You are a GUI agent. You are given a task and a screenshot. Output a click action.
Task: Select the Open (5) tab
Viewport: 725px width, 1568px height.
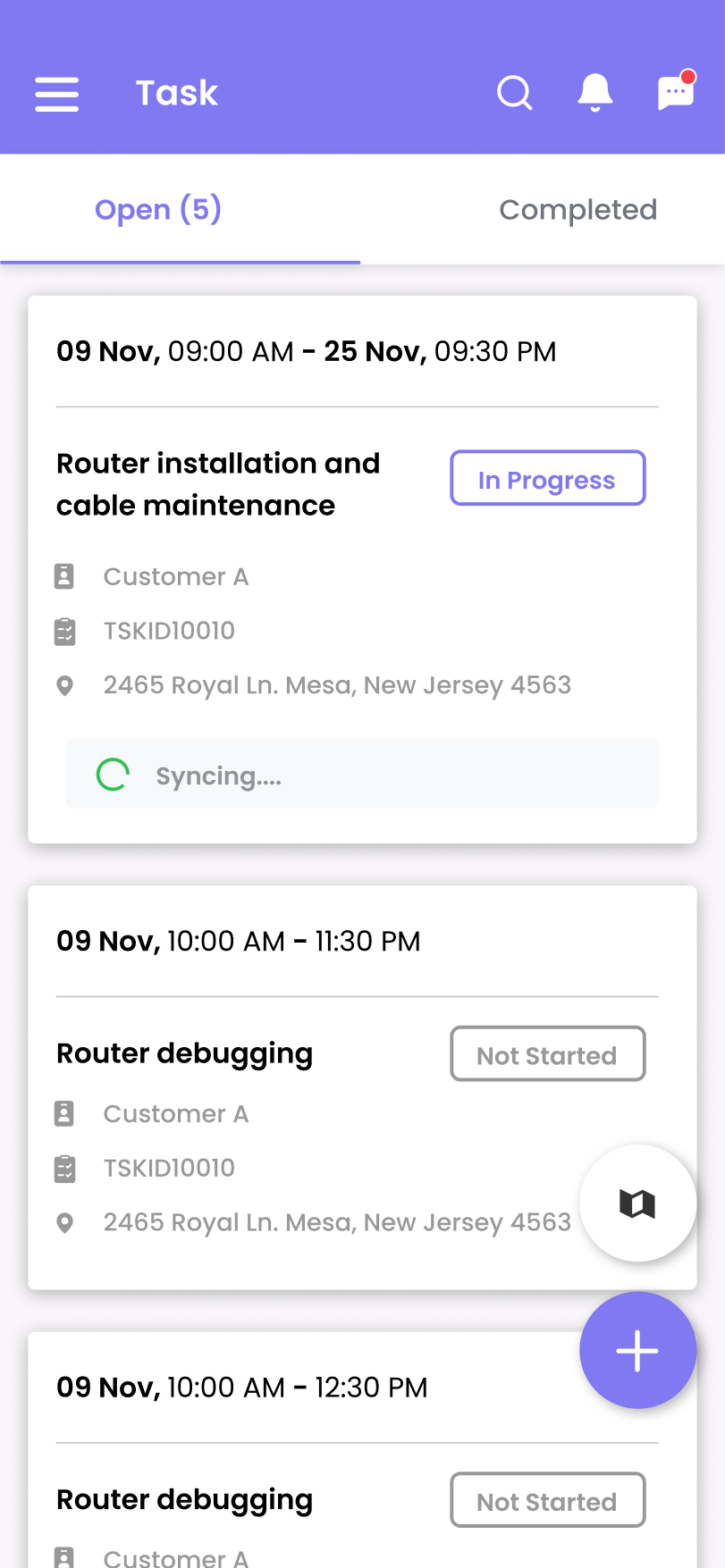(158, 210)
